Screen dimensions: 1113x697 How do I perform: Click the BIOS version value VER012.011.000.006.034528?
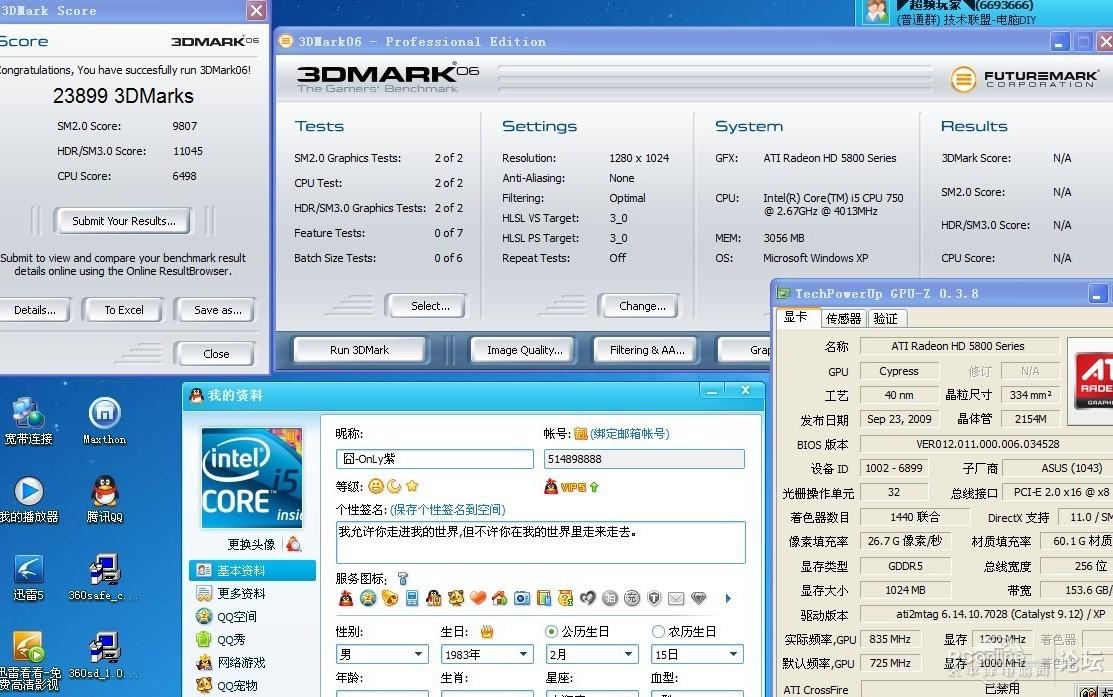pyautogui.click(x=987, y=444)
